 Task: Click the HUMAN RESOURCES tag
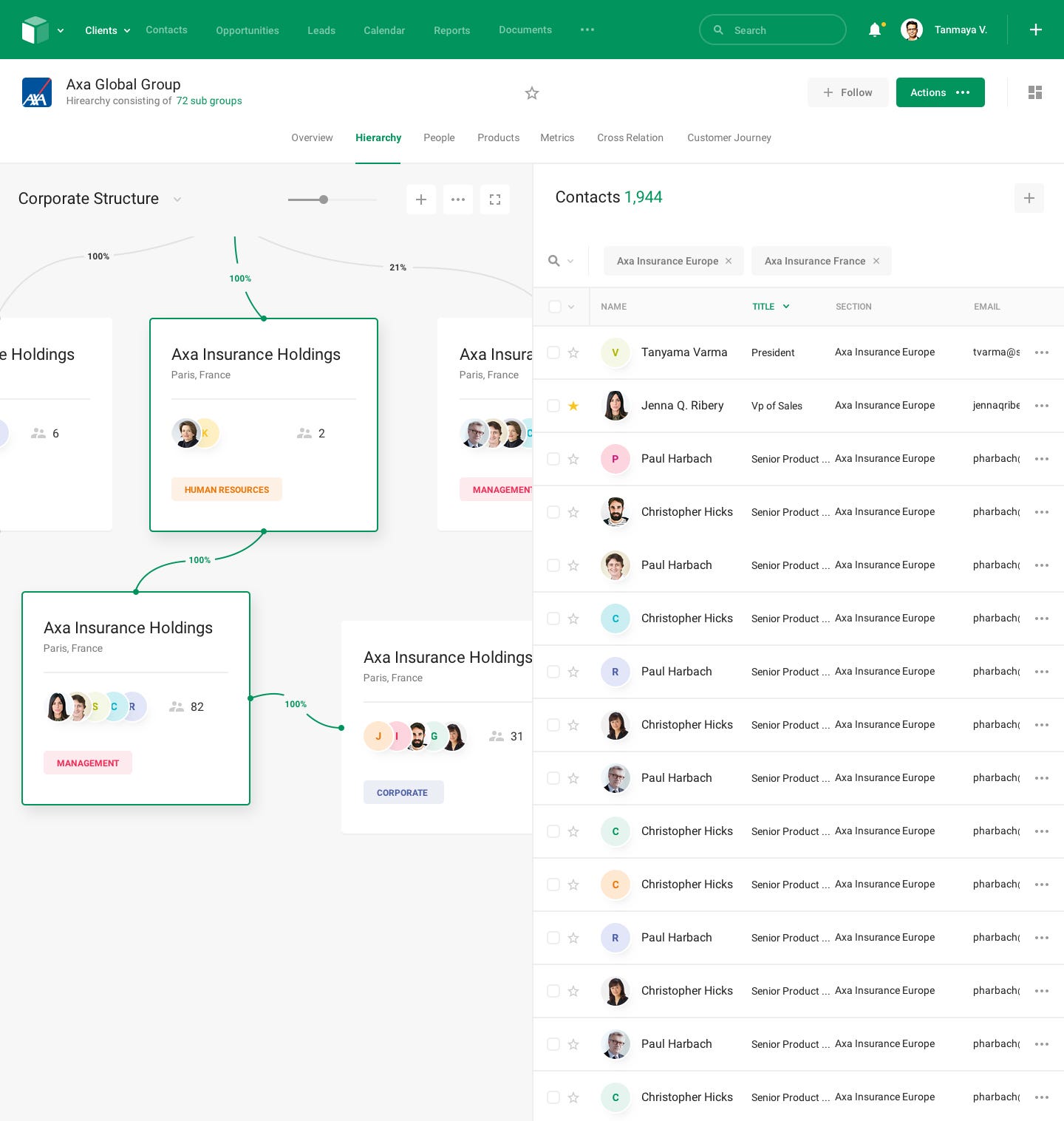pyautogui.click(x=227, y=489)
